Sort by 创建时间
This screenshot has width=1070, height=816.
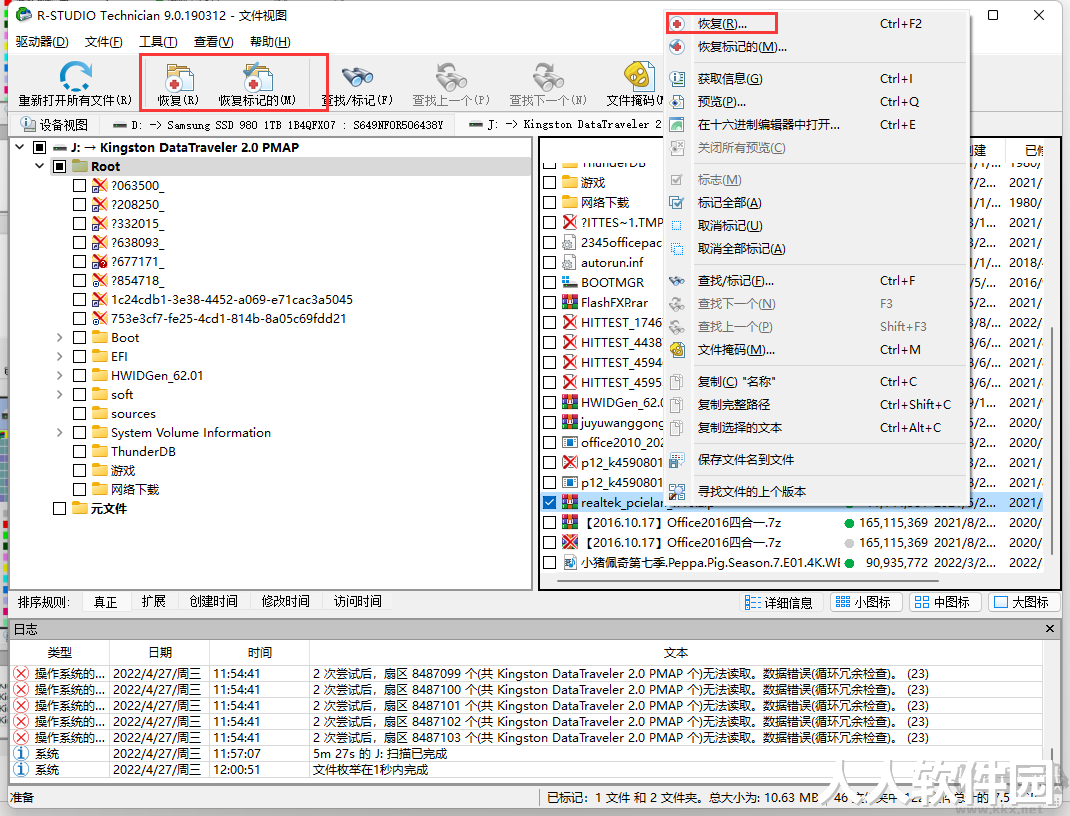(214, 602)
